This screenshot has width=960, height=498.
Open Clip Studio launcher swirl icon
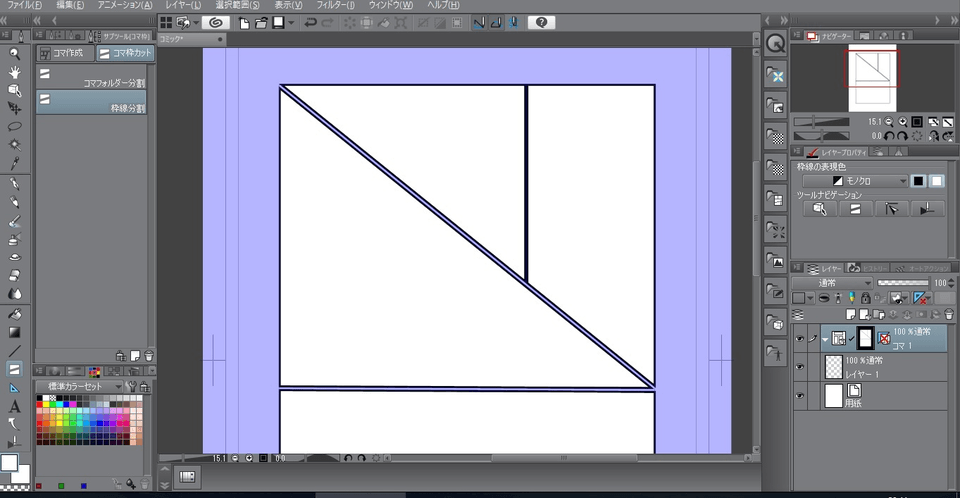pyautogui.click(x=214, y=22)
